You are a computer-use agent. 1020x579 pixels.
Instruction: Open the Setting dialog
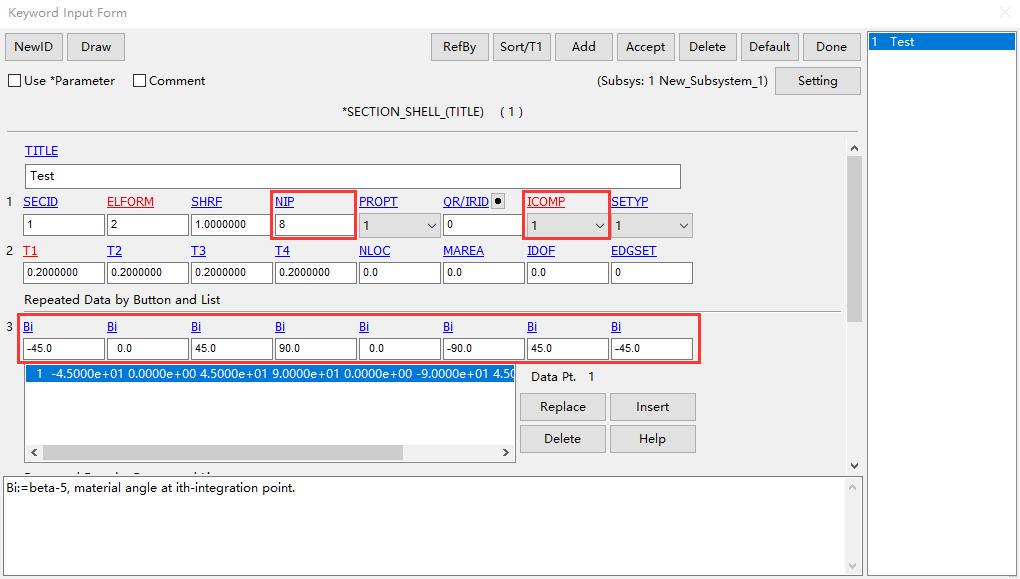[817, 81]
